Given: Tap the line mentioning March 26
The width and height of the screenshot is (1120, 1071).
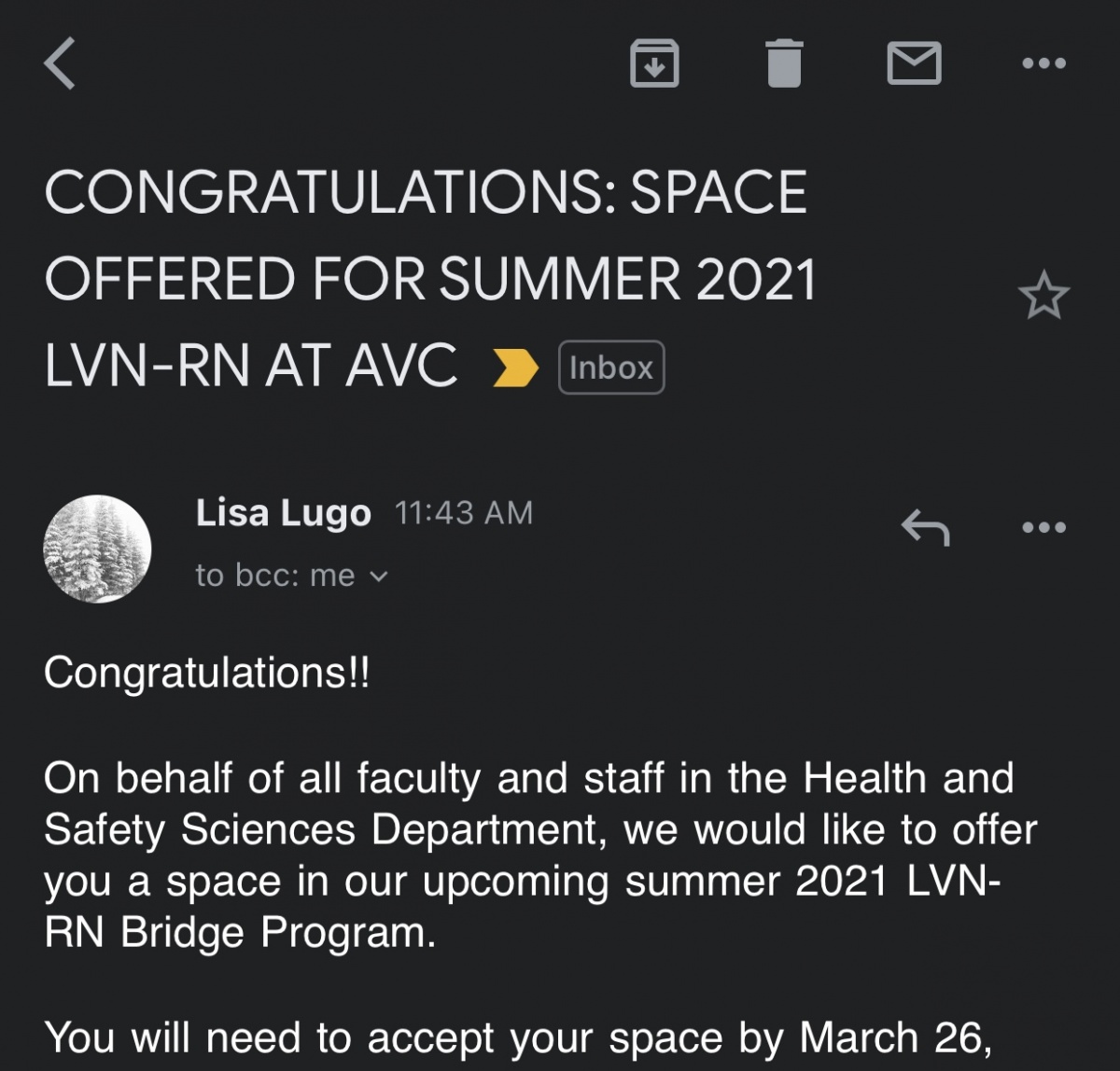Looking at the screenshot, I should click(x=518, y=1038).
